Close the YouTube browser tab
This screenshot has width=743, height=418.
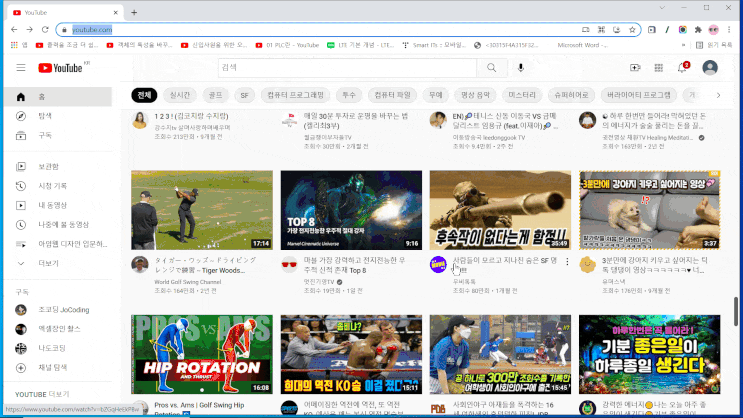point(116,13)
